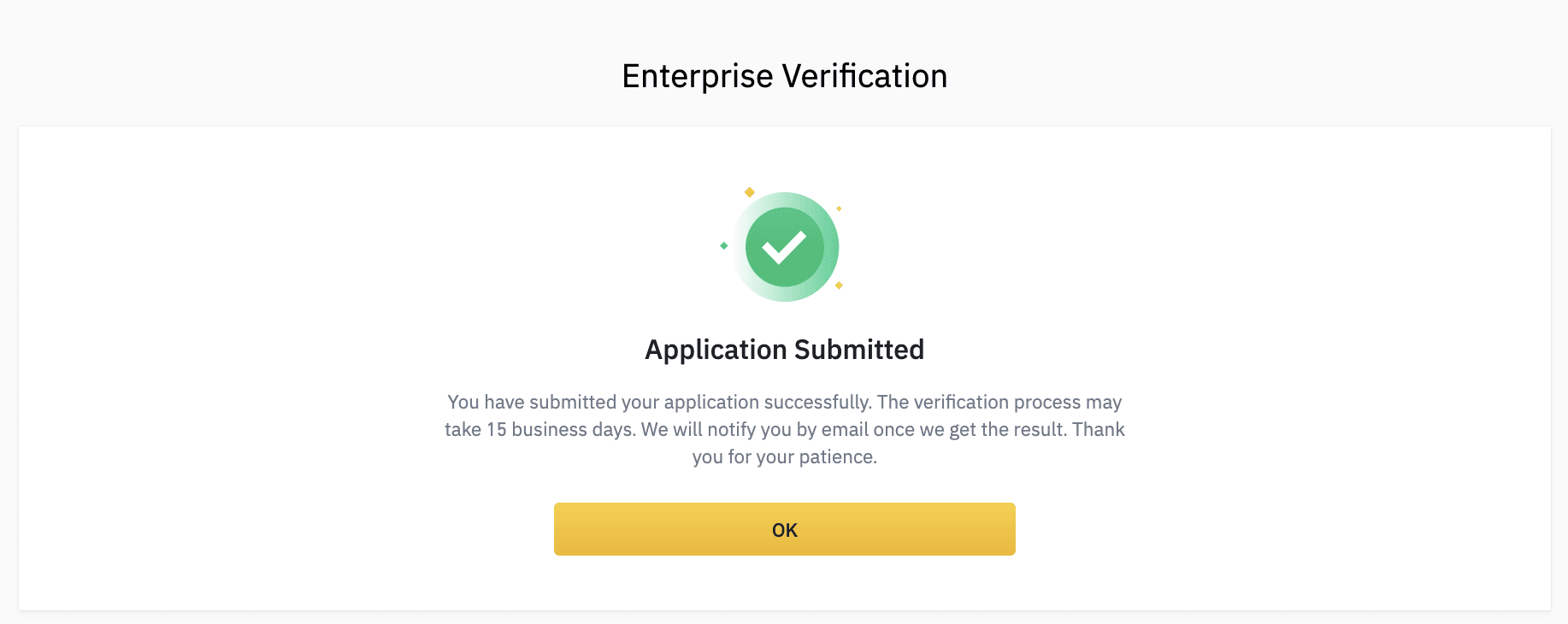Click the Application Submitted heading
This screenshot has height=624, width=1568.
pos(784,350)
